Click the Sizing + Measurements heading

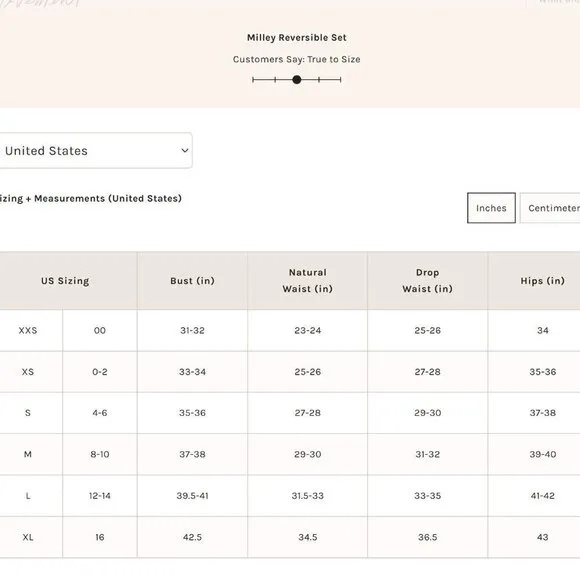tap(91, 199)
